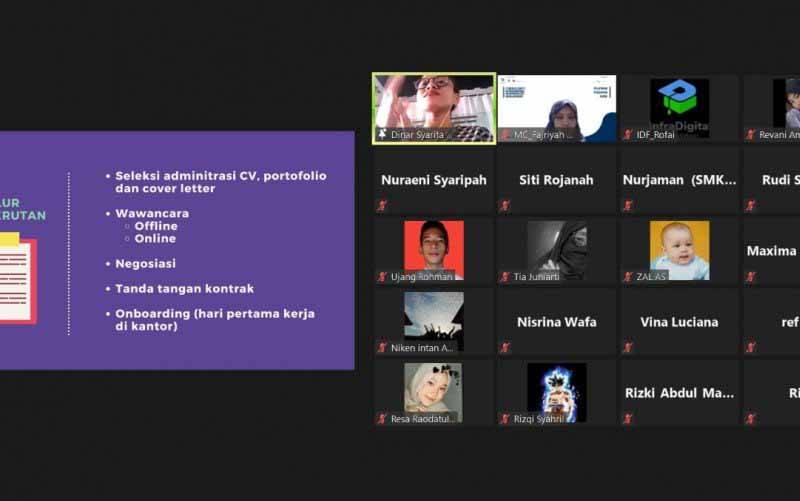Select the Nisrina Wafa participant name

click(557, 322)
